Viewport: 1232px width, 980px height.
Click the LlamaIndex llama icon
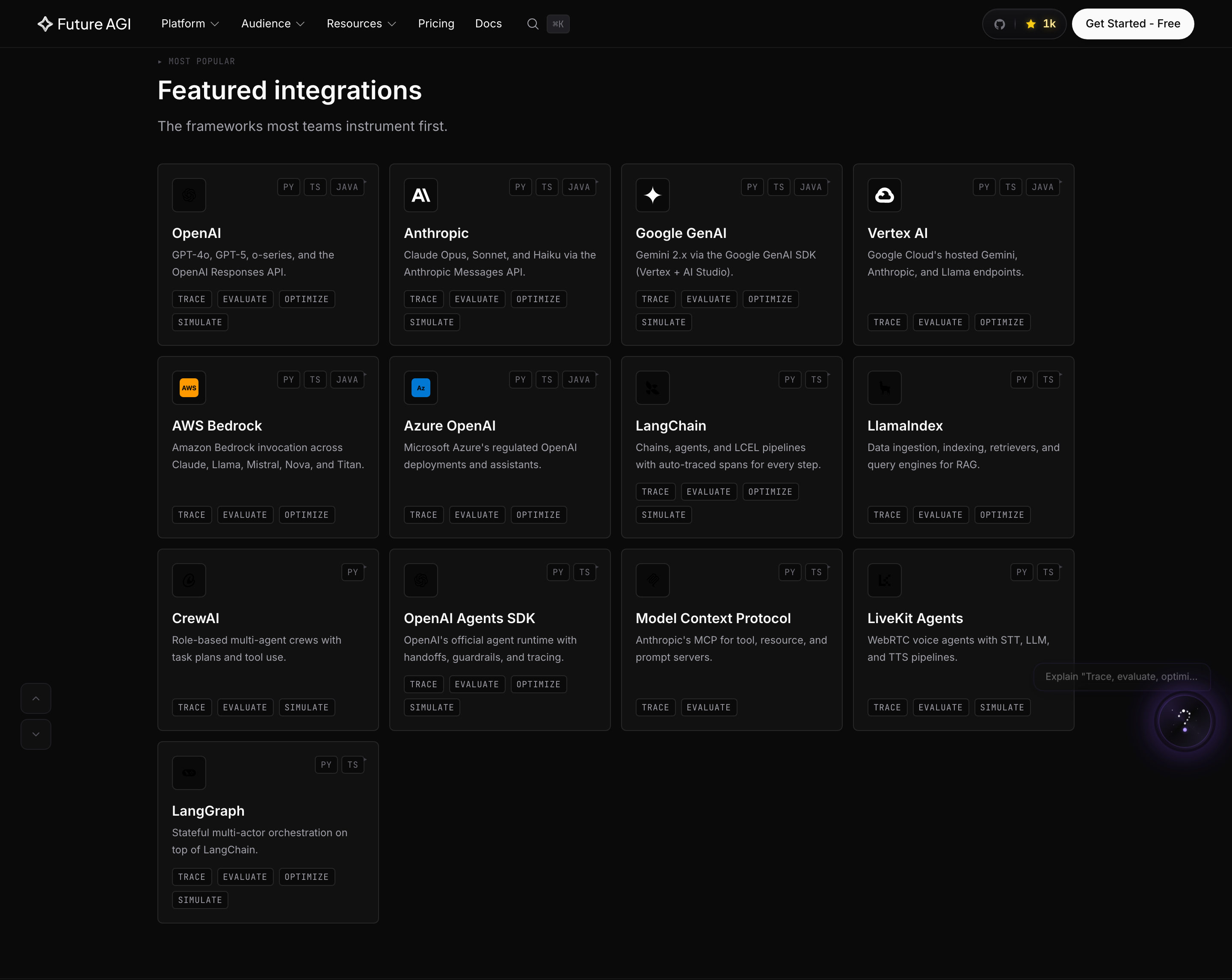point(885,388)
